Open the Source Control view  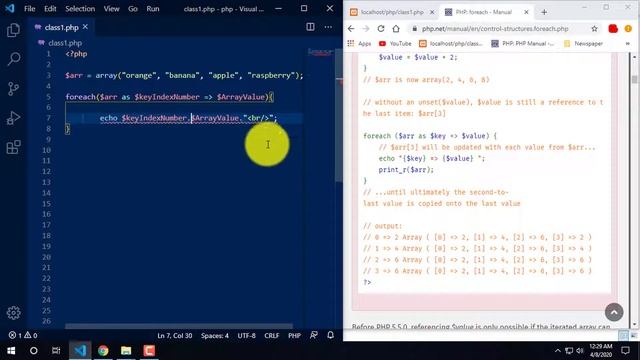click(13, 89)
